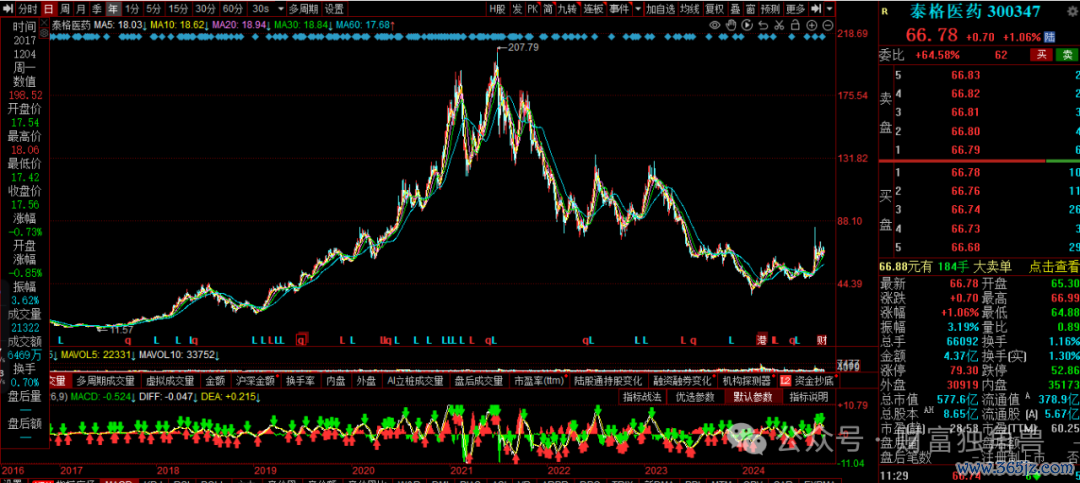
Task: Open settings gear next to stock code 300347
Action: [1072, 12]
